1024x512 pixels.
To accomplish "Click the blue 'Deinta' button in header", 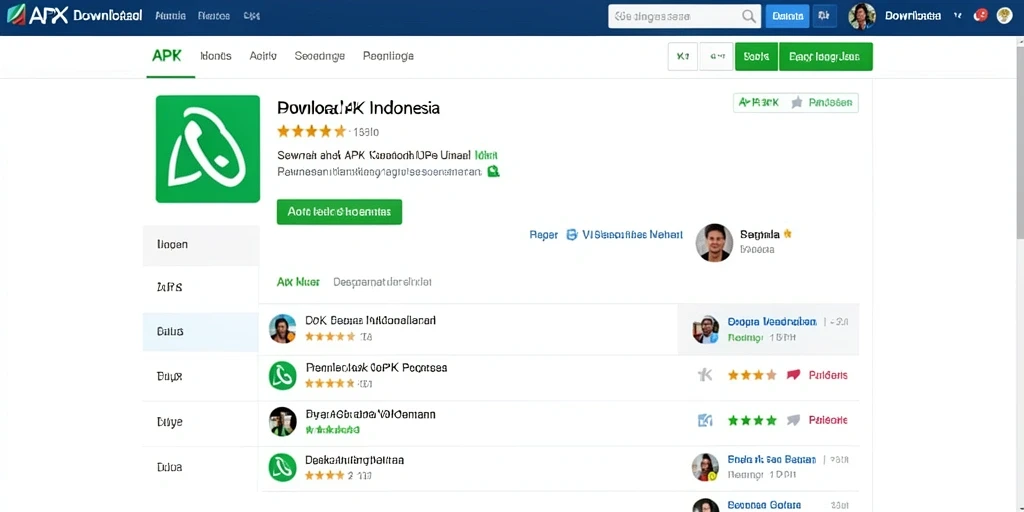I will 787,16.
